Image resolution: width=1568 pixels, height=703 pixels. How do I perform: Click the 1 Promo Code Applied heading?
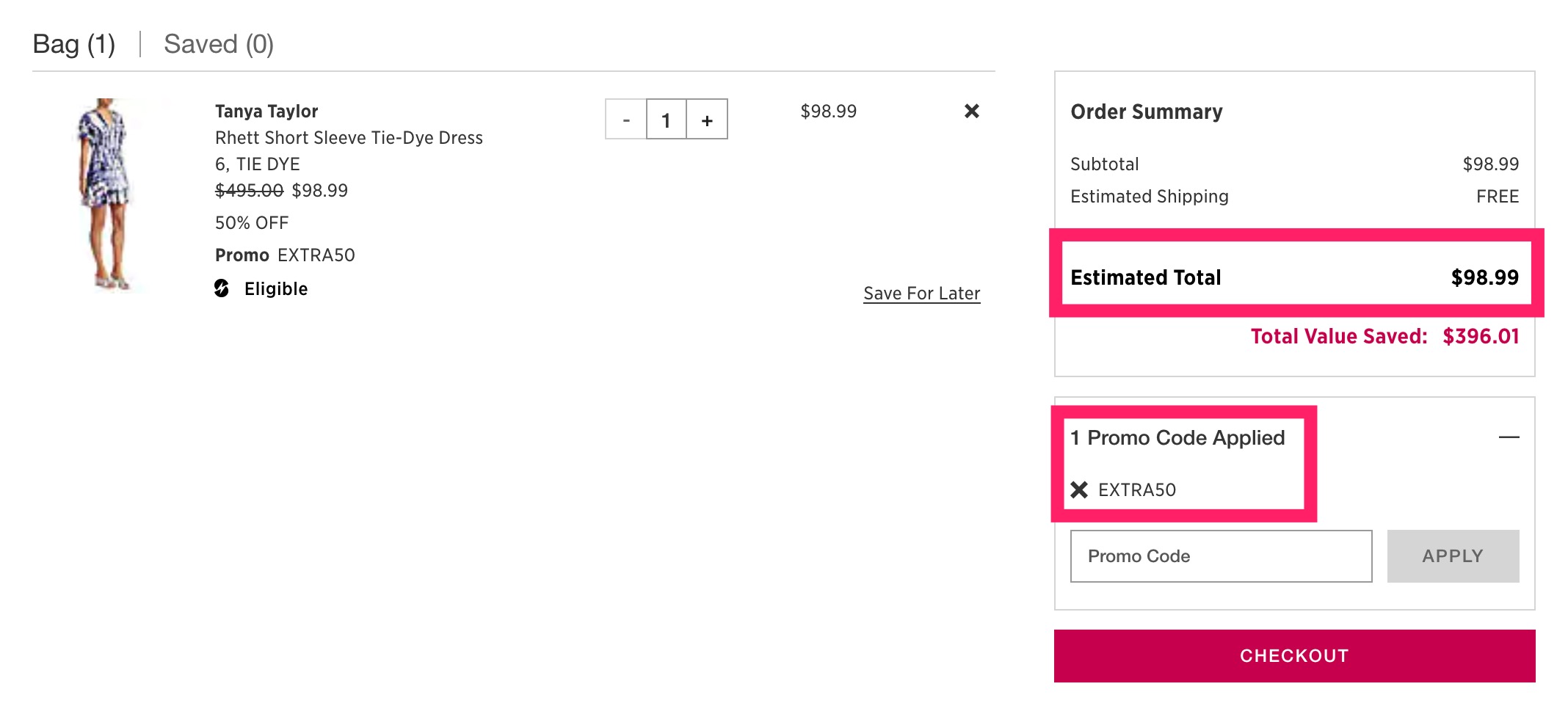click(1177, 438)
